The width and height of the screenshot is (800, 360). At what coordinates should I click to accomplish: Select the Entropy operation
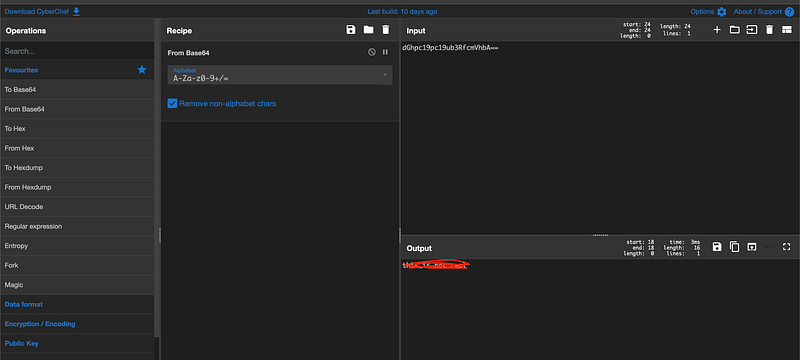tap(77, 246)
